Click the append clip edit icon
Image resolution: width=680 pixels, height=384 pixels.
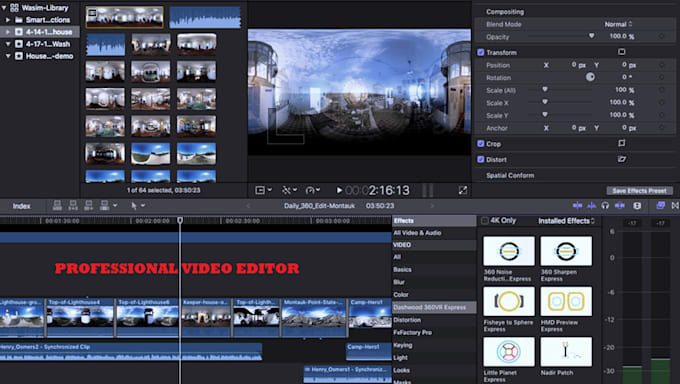pyautogui.click(x=88, y=206)
